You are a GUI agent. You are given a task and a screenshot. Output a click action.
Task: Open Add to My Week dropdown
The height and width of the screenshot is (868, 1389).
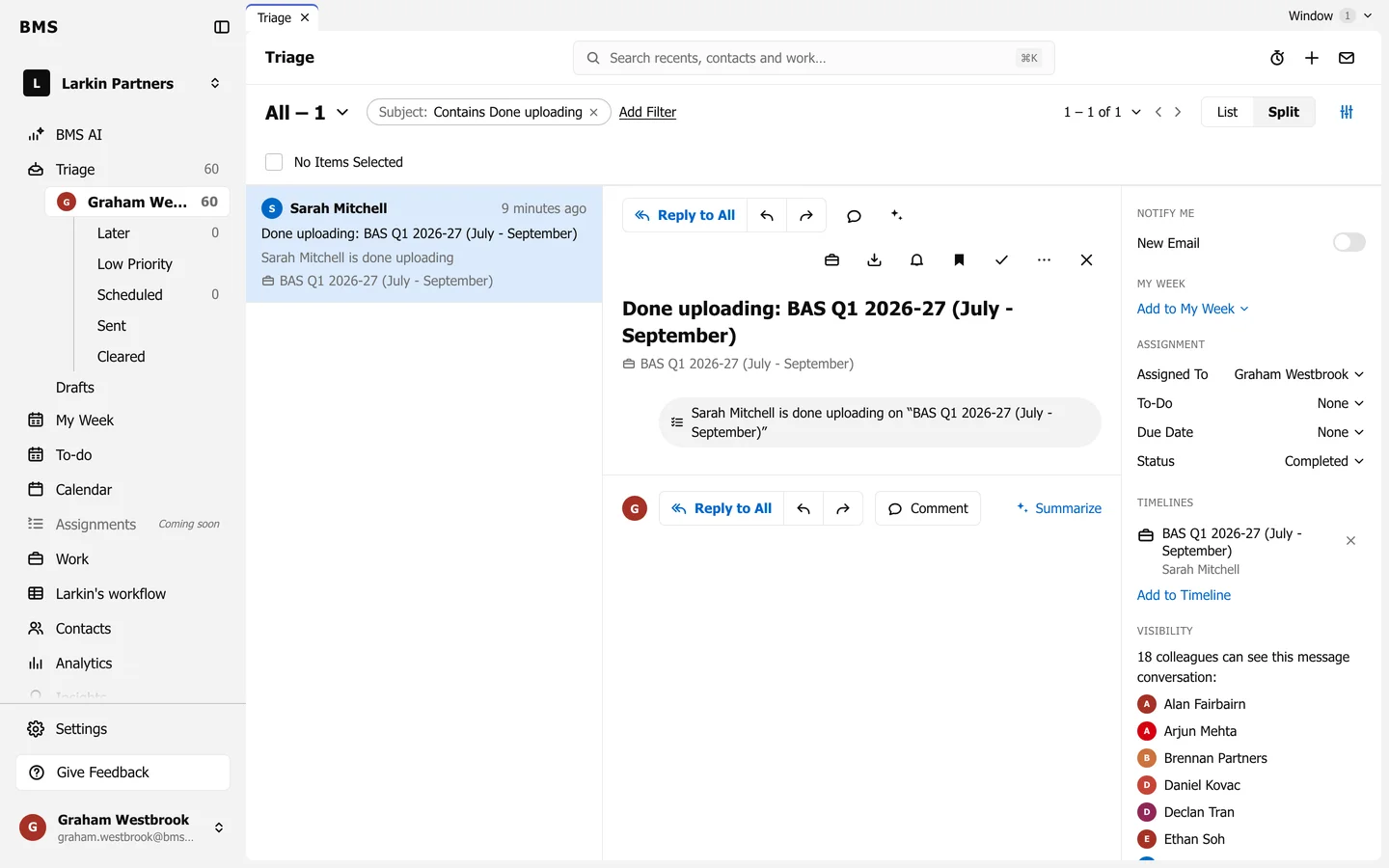pos(1192,309)
